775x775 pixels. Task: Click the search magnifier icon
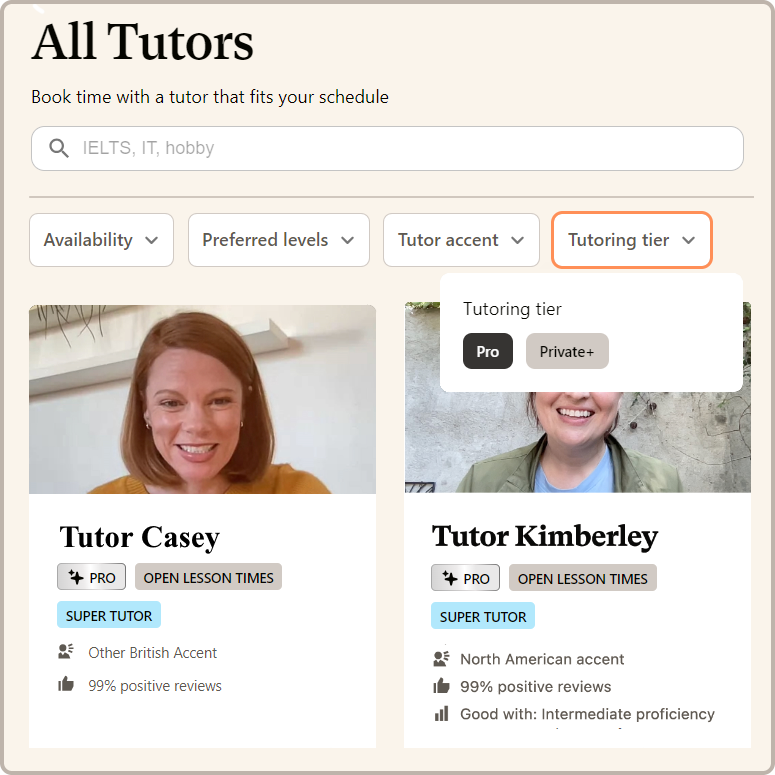coord(58,149)
